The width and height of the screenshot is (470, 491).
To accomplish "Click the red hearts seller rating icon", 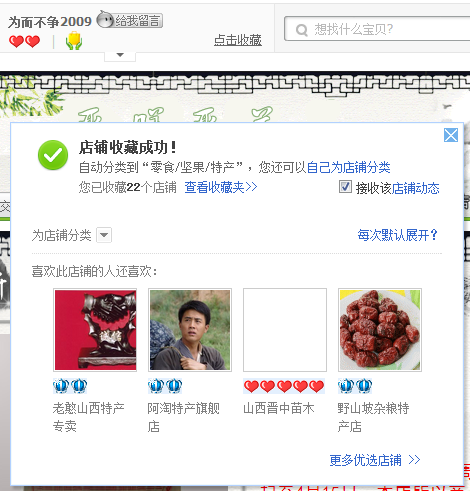I will click(x=24, y=42).
